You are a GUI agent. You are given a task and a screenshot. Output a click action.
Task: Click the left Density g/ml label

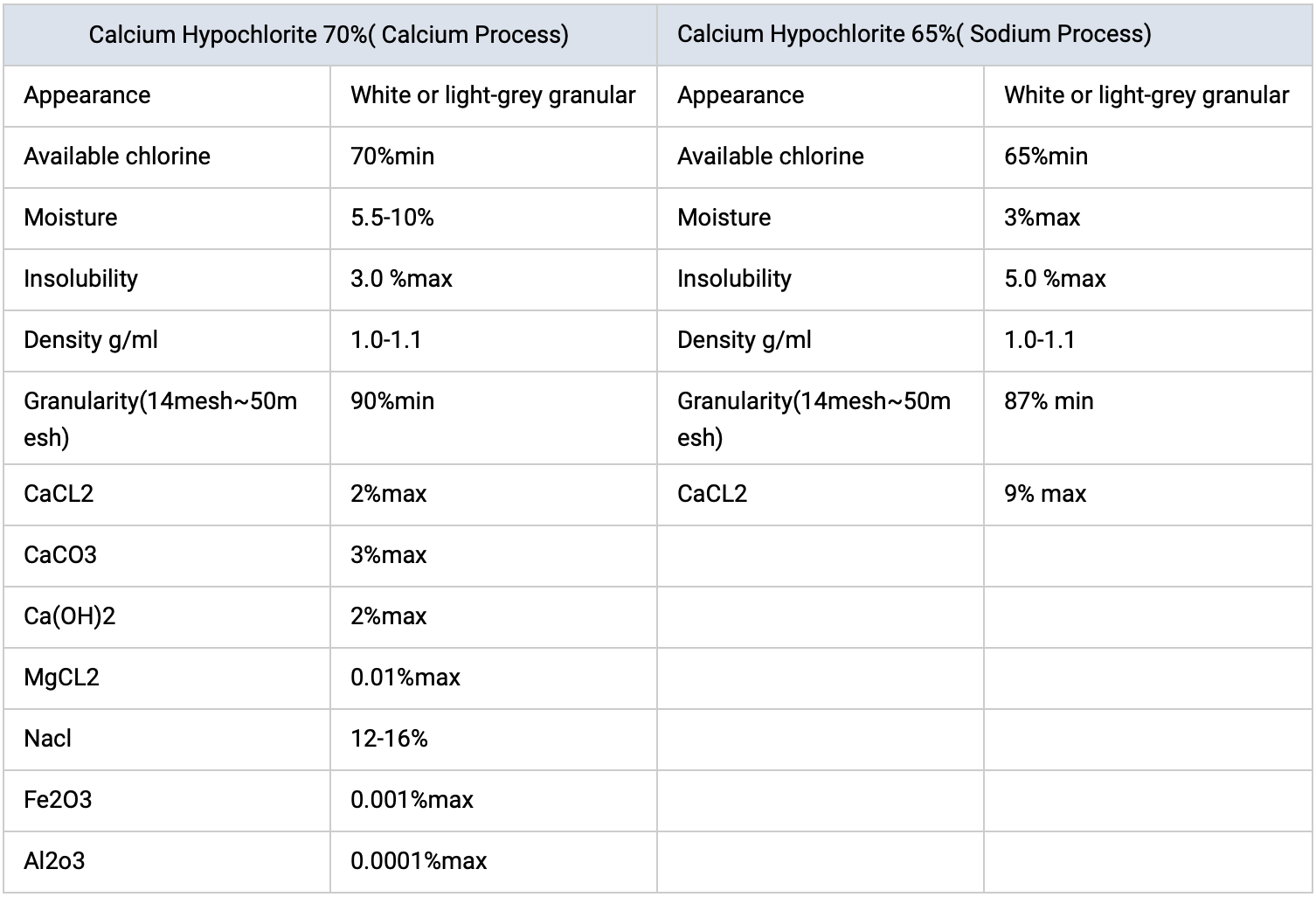pos(91,340)
